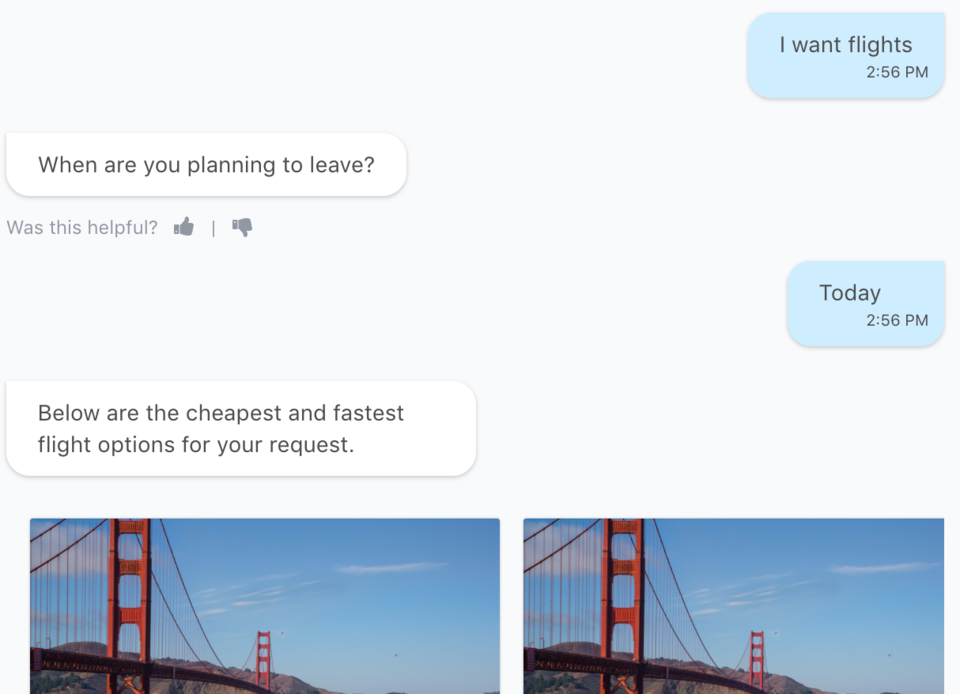960x694 pixels.
Task: Click the divider between thumbs up and down
Action: pyautogui.click(x=213, y=228)
